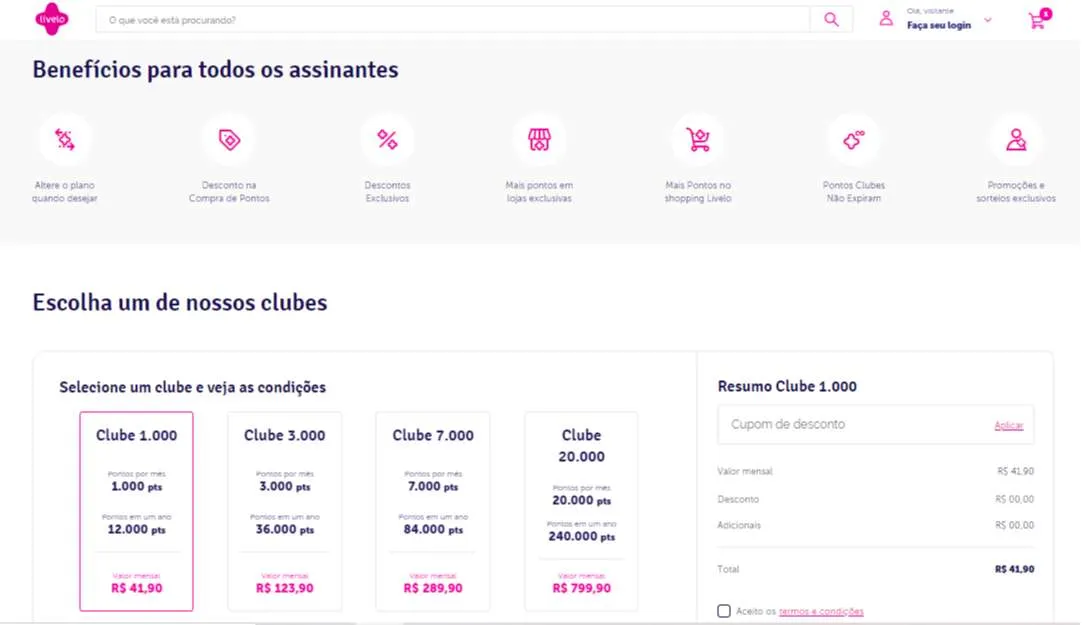Viewport: 1082px width, 625px height.
Task: Open the 'termos e condições' link
Action: pyautogui.click(x=821, y=611)
